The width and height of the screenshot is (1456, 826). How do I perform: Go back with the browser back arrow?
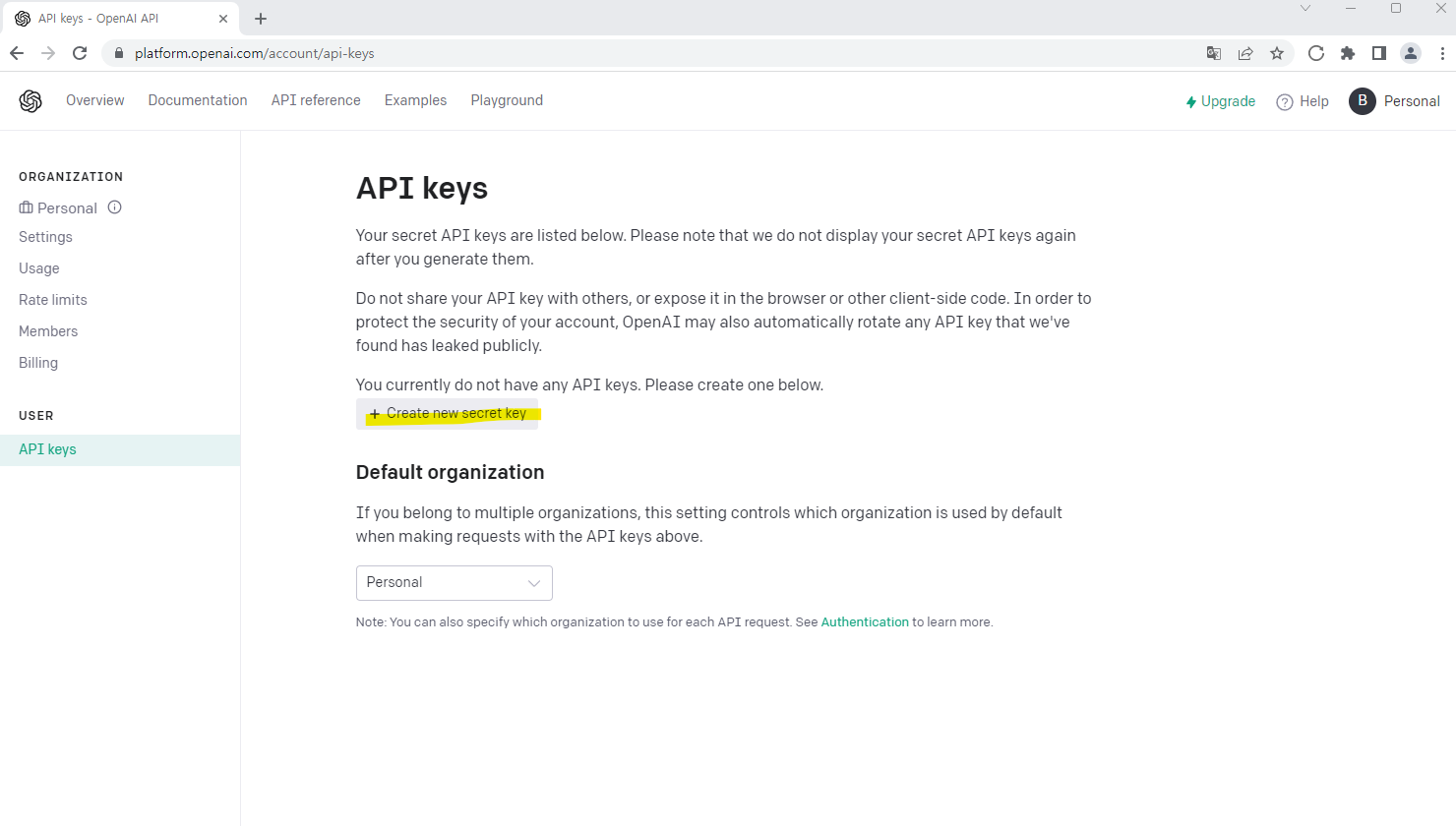pyautogui.click(x=17, y=53)
